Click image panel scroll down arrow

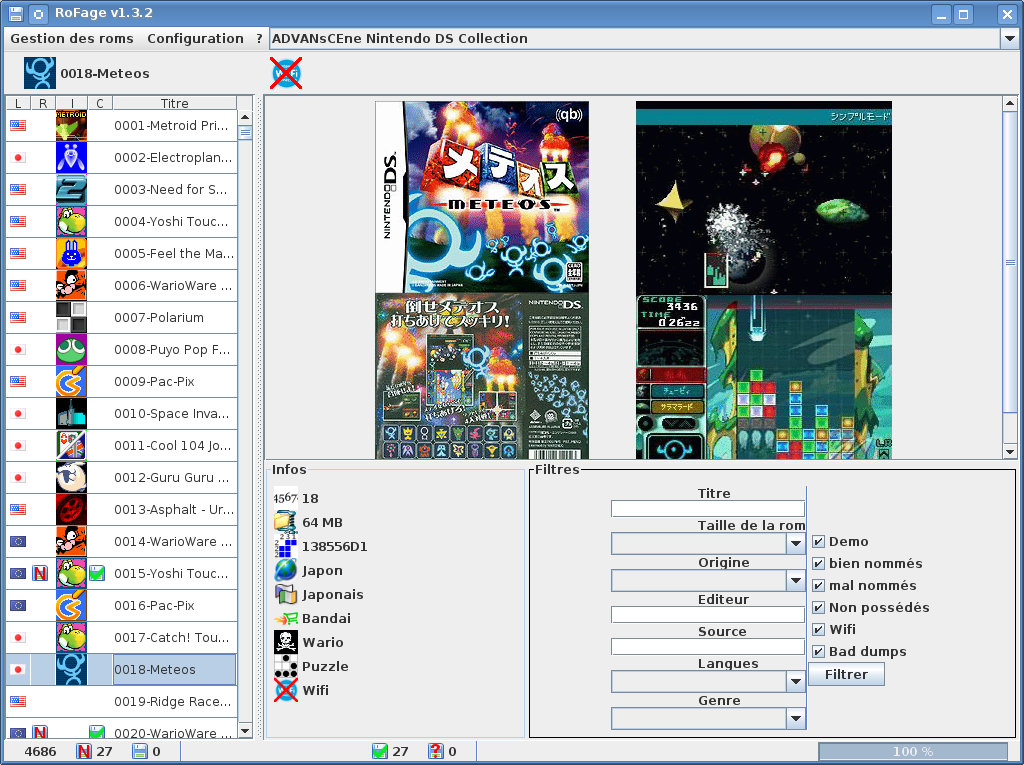1010,451
